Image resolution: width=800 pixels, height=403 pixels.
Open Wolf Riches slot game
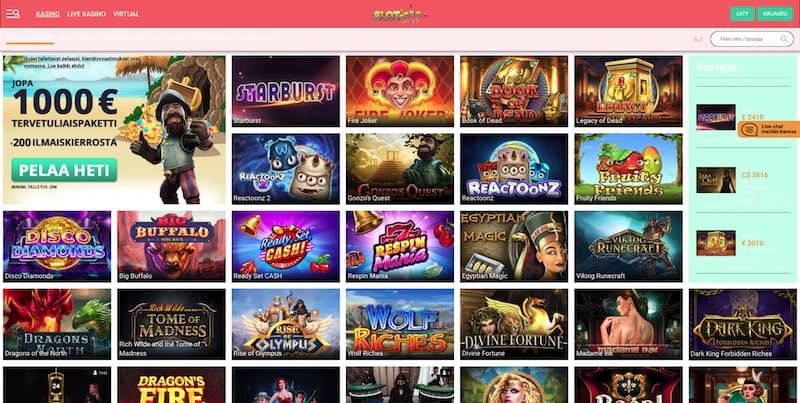(400, 324)
